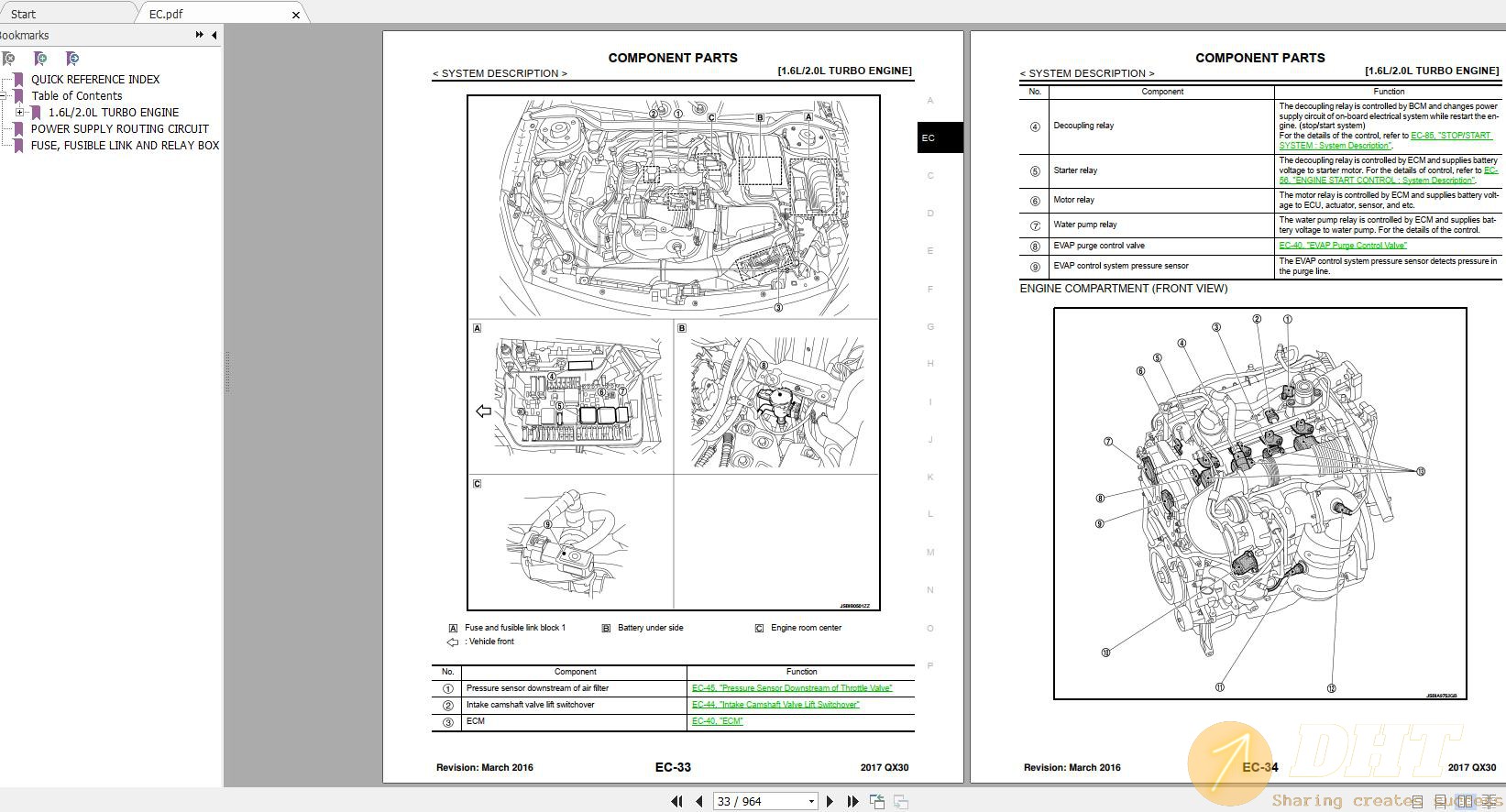Click engine front view diagram on EC-34

(x=1260, y=503)
